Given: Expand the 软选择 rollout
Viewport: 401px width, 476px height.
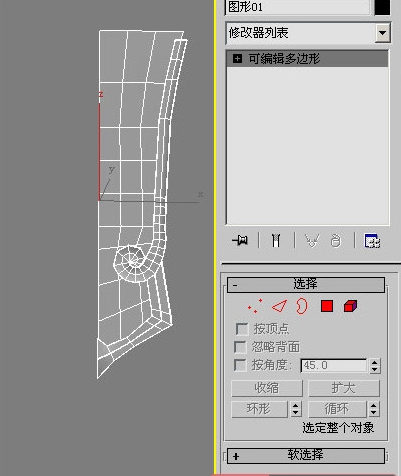Looking at the screenshot, I should click(306, 456).
